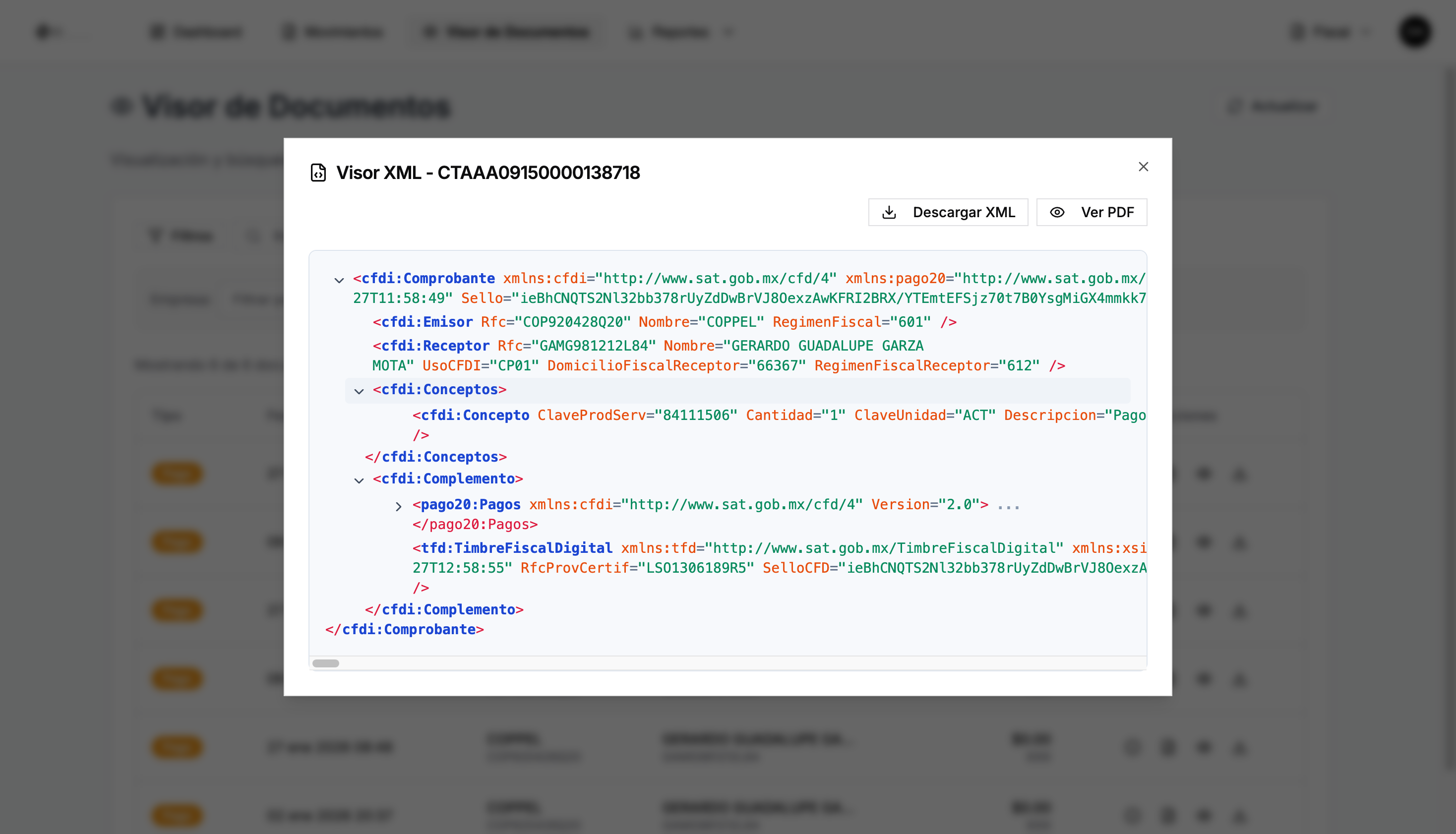
Task: Click the cfdi:Emisor tag name
Action: coord(426,322)
